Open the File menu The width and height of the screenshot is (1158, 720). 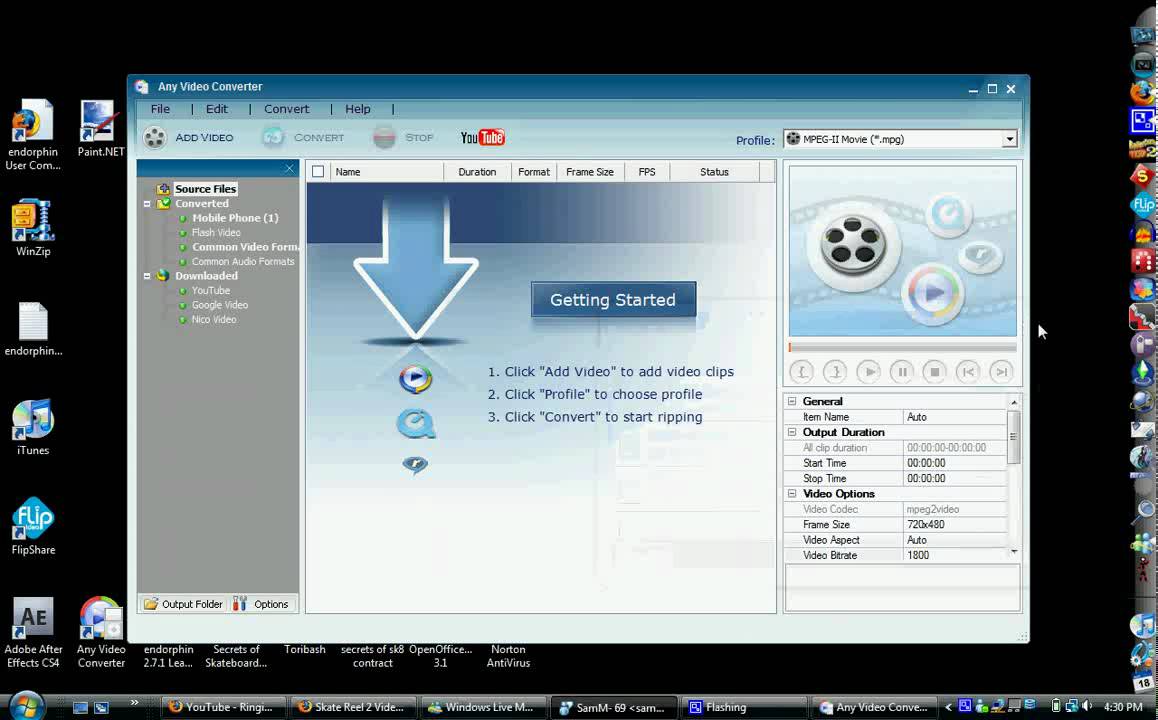click(160, 109)
